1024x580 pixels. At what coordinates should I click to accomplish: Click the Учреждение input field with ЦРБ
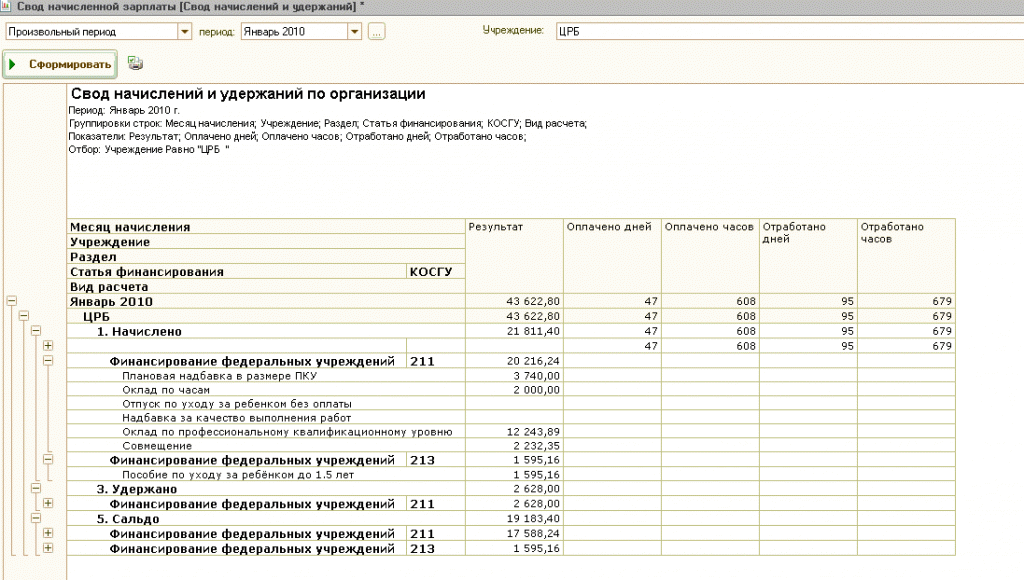click(790, 31)
